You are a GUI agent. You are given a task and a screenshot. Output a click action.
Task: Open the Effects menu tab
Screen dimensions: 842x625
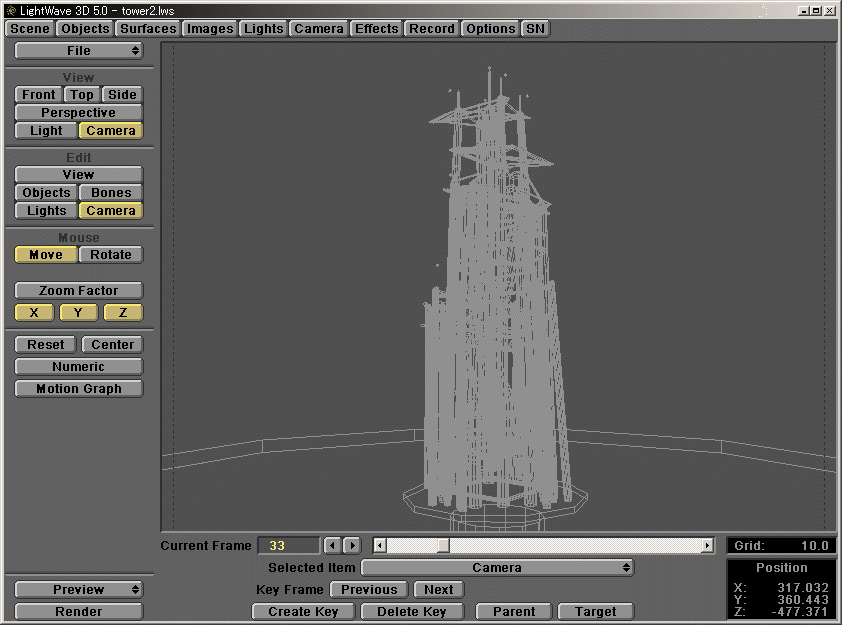click(x=376, y=28)
